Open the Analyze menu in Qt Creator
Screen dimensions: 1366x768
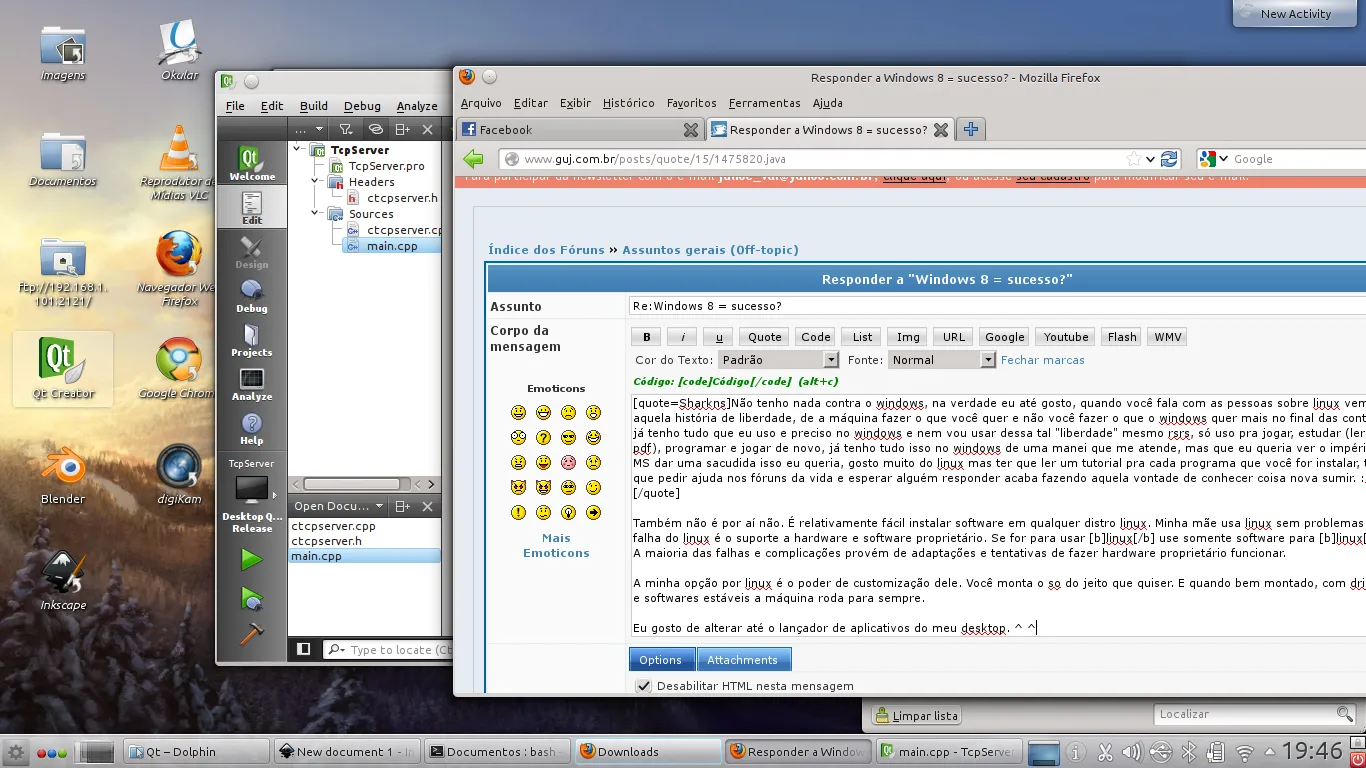point(417,106)
